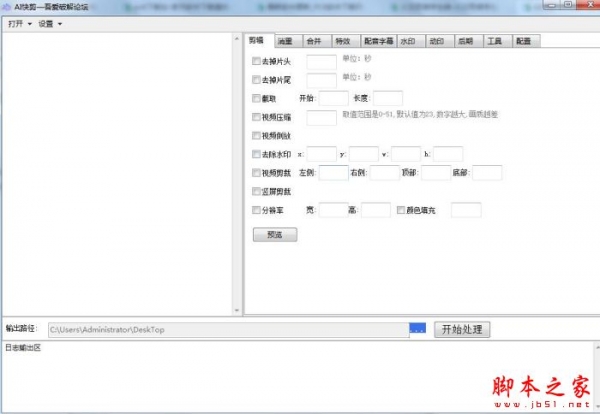This screenshot has height=414, width=600.
Task: Click the AI快剪 app icon in title bar
Action: coord(7,7)
